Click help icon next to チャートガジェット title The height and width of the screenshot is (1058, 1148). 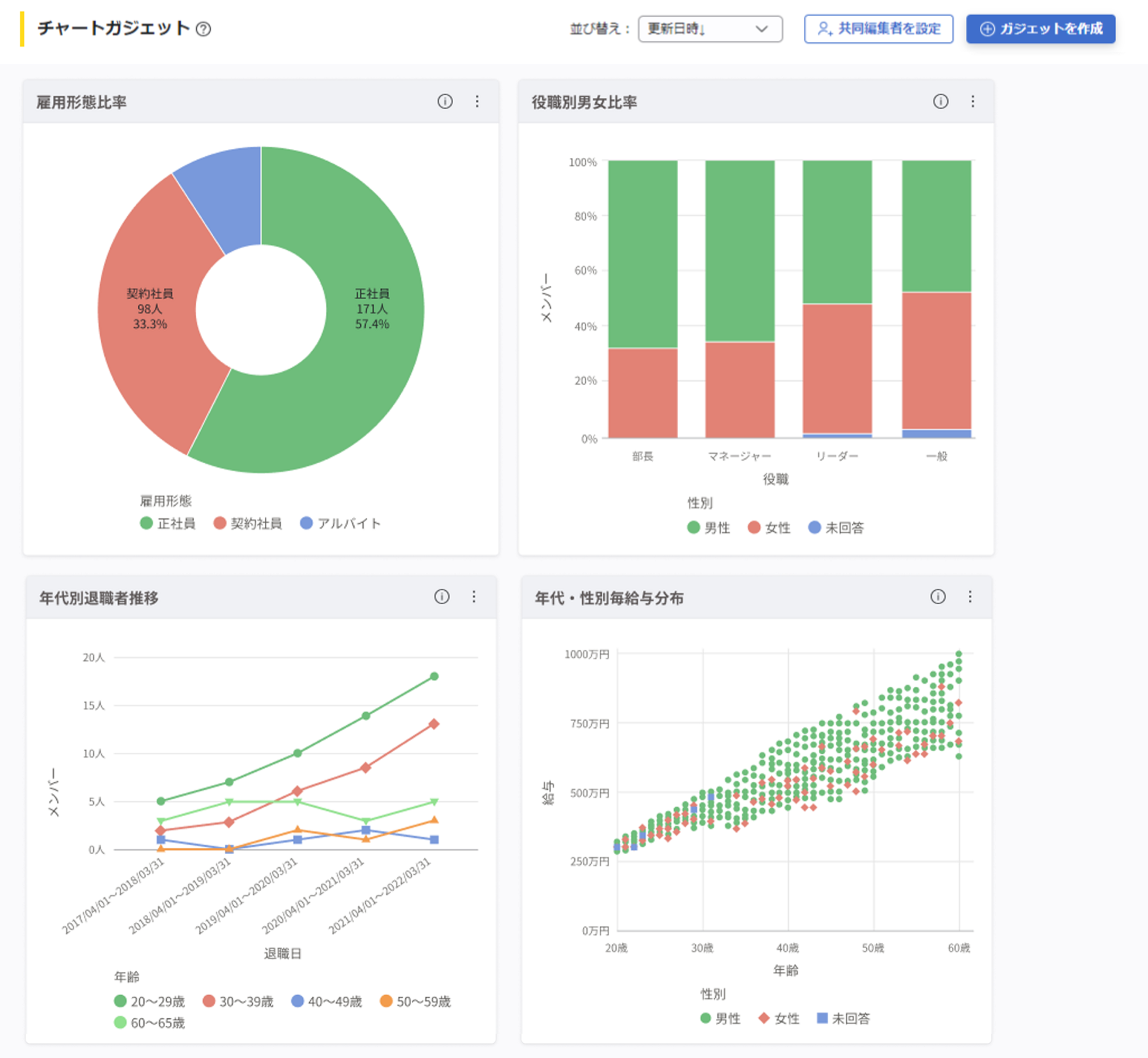coord(203,29)
